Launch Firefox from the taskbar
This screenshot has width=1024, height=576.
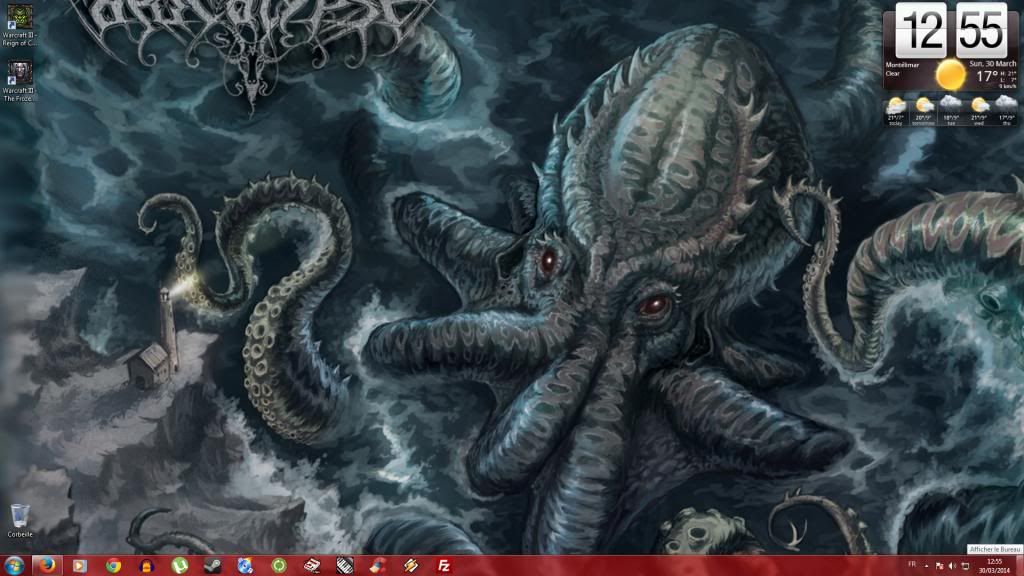[48, 565]
